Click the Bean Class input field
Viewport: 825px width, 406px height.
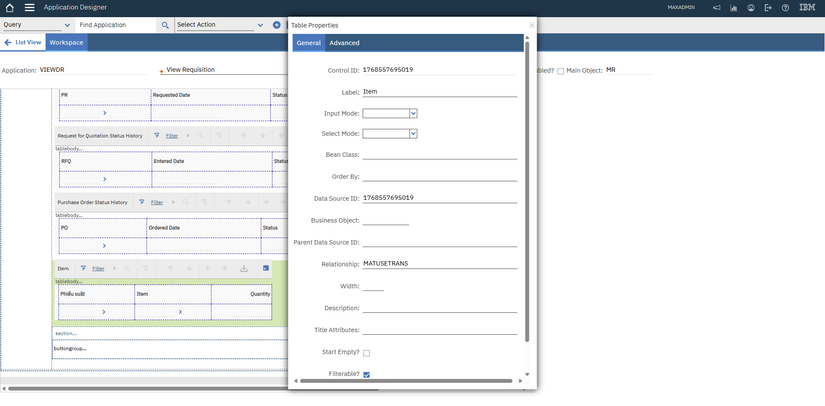coord(440,155)
